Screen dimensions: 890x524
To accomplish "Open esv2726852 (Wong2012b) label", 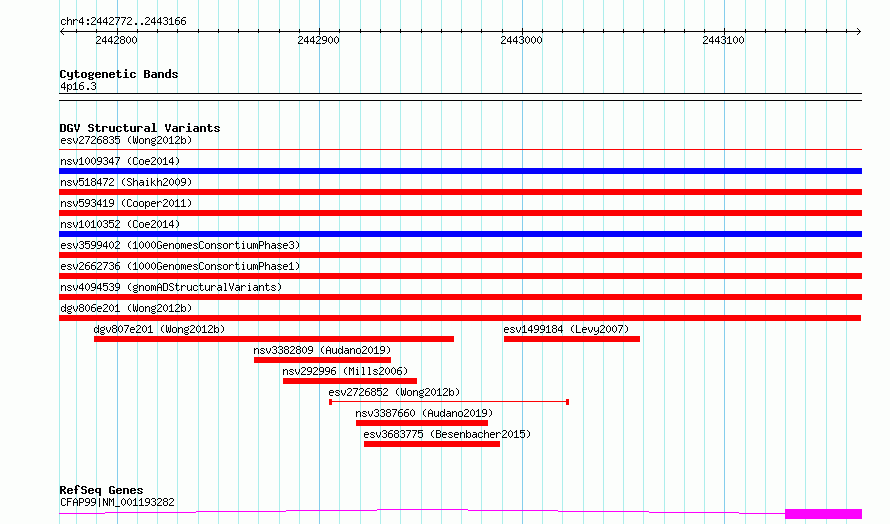I will point(394,392).
